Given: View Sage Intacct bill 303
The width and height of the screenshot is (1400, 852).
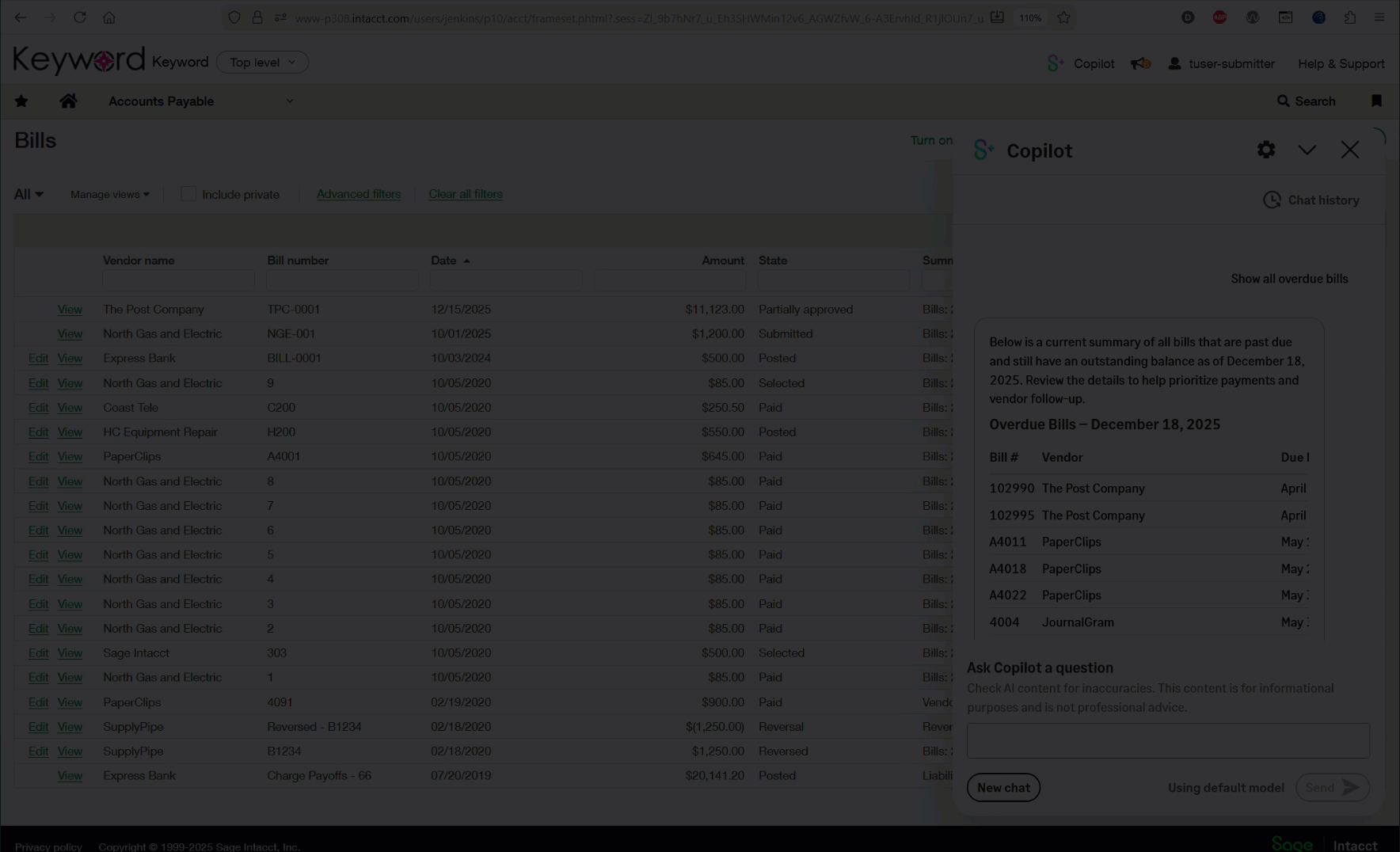Looking at the screenshot, I should (x=70, y=653).
